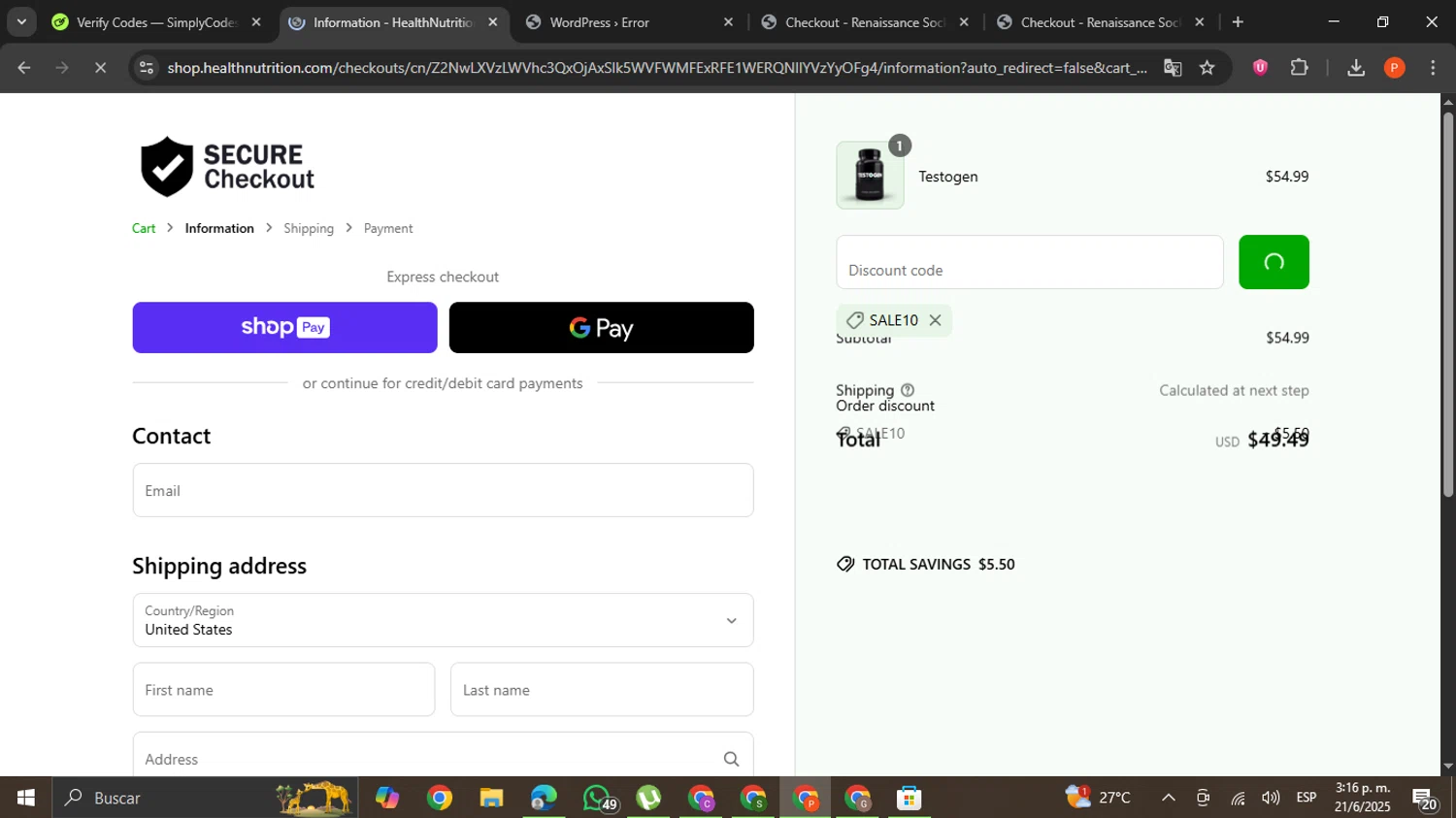Click the Information breadcrumb
Viewport: 1456px width, 818px height.
219,228
